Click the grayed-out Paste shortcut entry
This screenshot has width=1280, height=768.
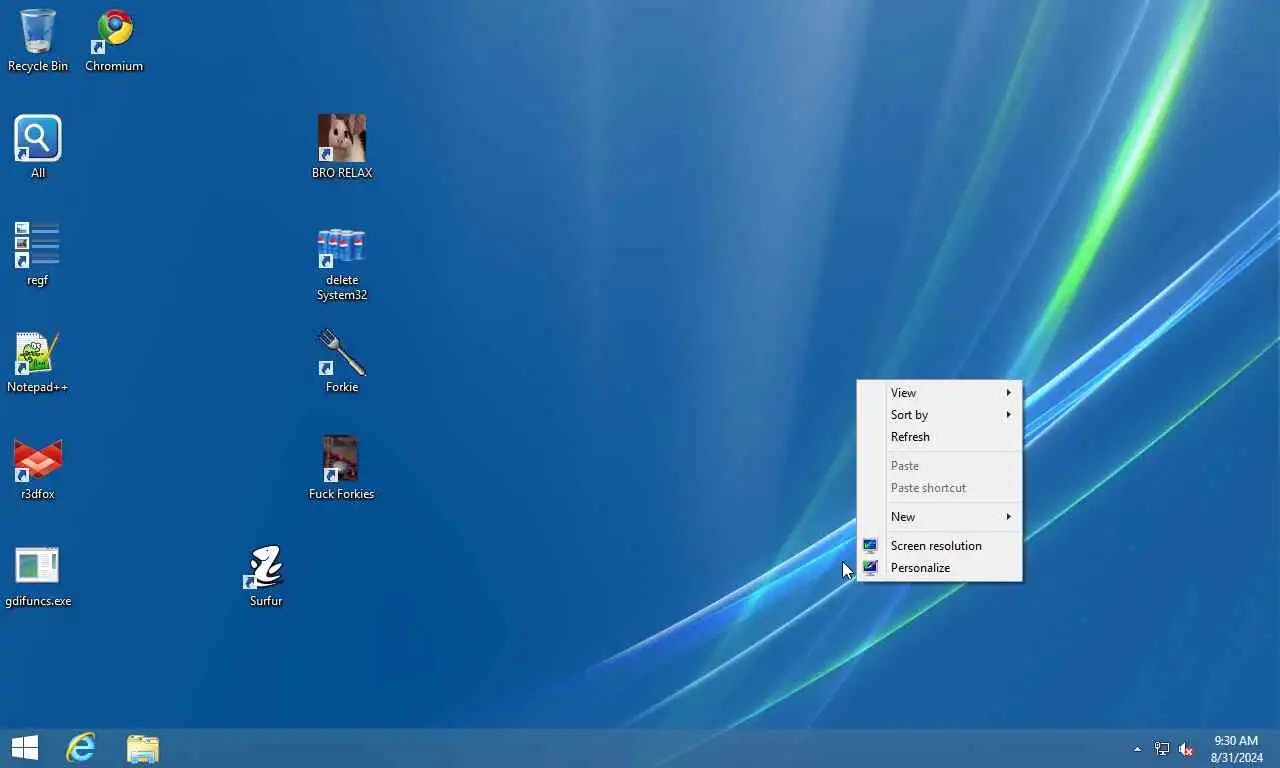click(x=940, y=488)
